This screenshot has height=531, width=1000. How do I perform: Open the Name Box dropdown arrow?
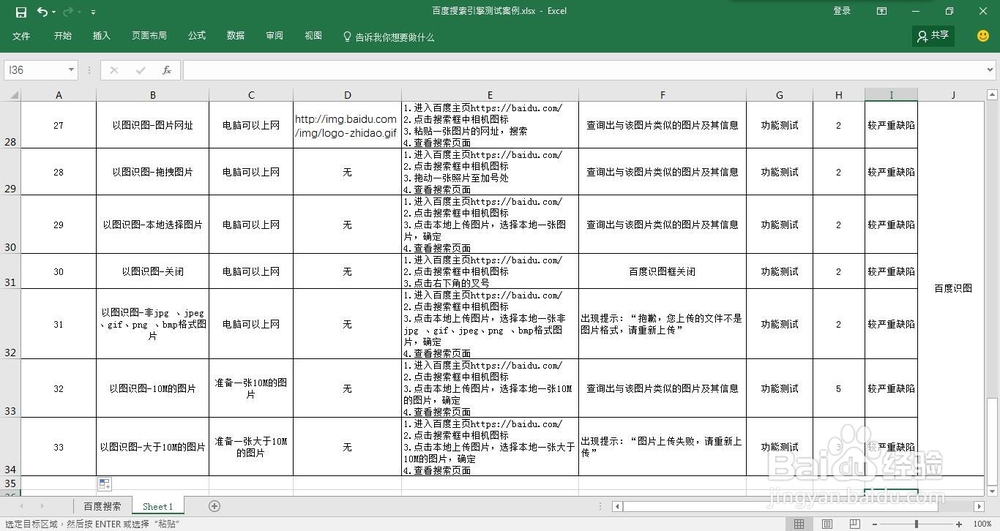tap(71, 70)
